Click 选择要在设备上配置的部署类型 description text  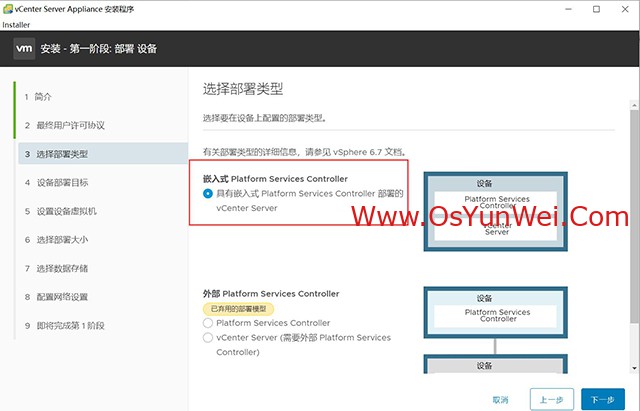click(265, 118)
